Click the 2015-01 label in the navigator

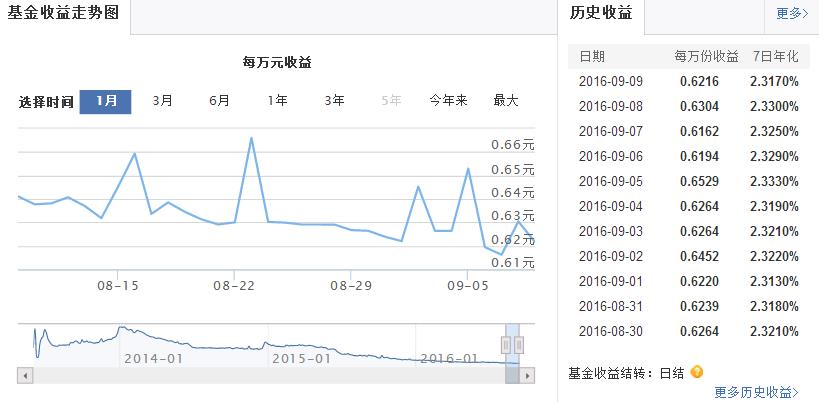pyautogui.click(x=301, y=359)
